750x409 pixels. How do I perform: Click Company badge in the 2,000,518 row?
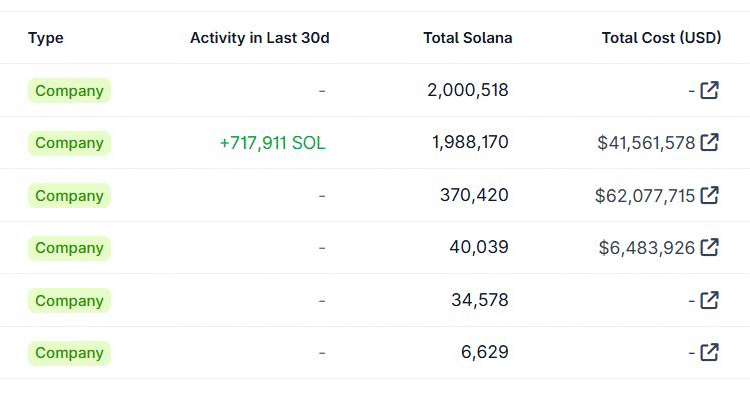click(x=69, y=91)
